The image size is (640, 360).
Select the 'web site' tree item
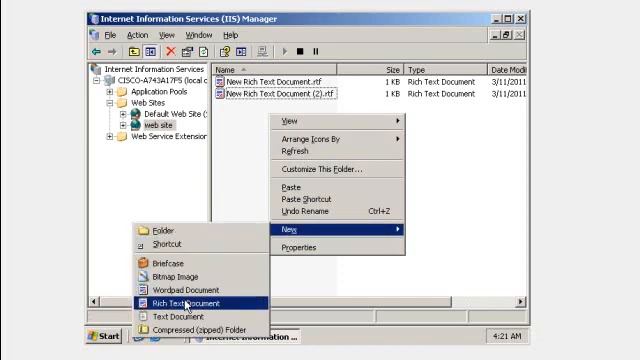[x=158, y=125]
